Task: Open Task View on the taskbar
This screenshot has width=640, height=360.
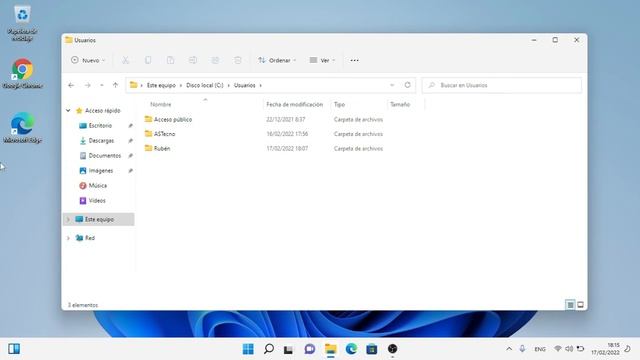Action: click(x=288, y=349)
